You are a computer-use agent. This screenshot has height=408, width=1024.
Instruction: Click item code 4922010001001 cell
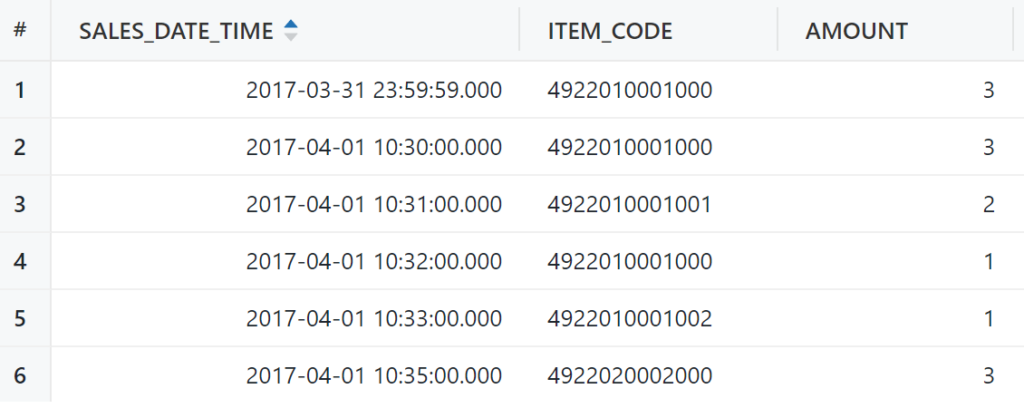(x=630, y=204)
